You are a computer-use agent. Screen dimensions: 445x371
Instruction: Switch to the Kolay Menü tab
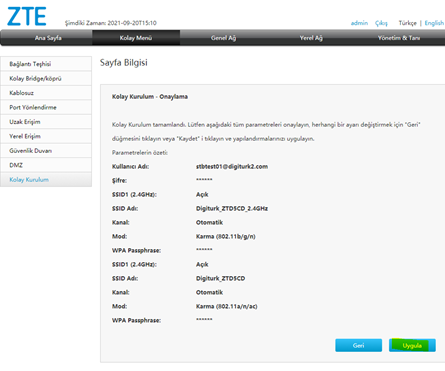(x=136, y=38)
